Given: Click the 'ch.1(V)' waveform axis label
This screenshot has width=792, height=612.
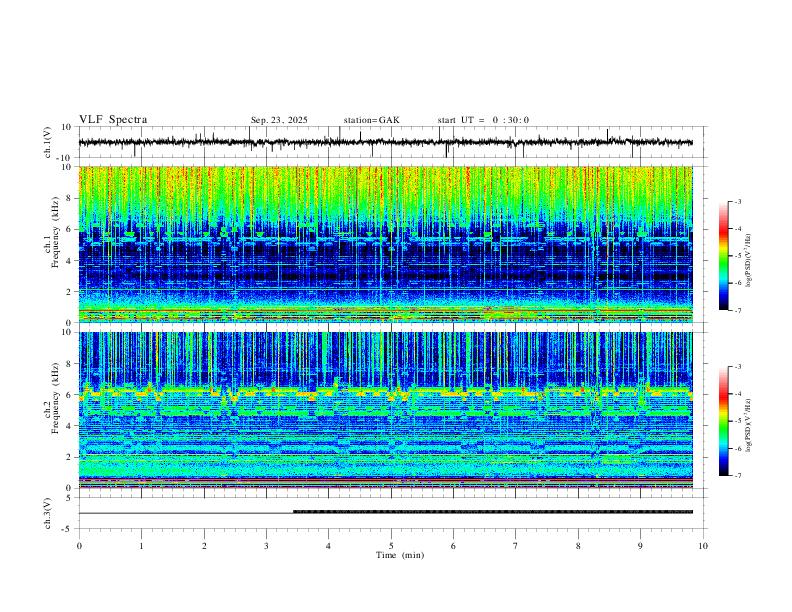Looking at the screenshot, I should tap(48, 142).
